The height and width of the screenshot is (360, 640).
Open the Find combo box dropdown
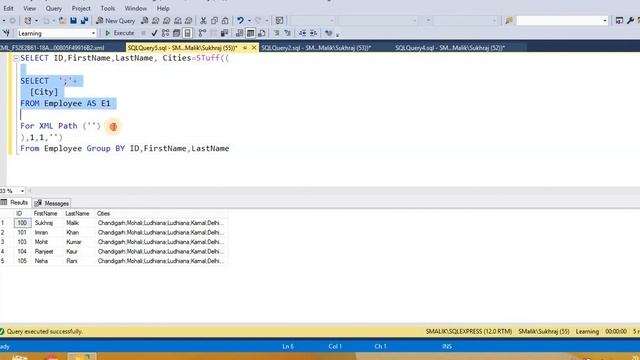click(605, 20)
